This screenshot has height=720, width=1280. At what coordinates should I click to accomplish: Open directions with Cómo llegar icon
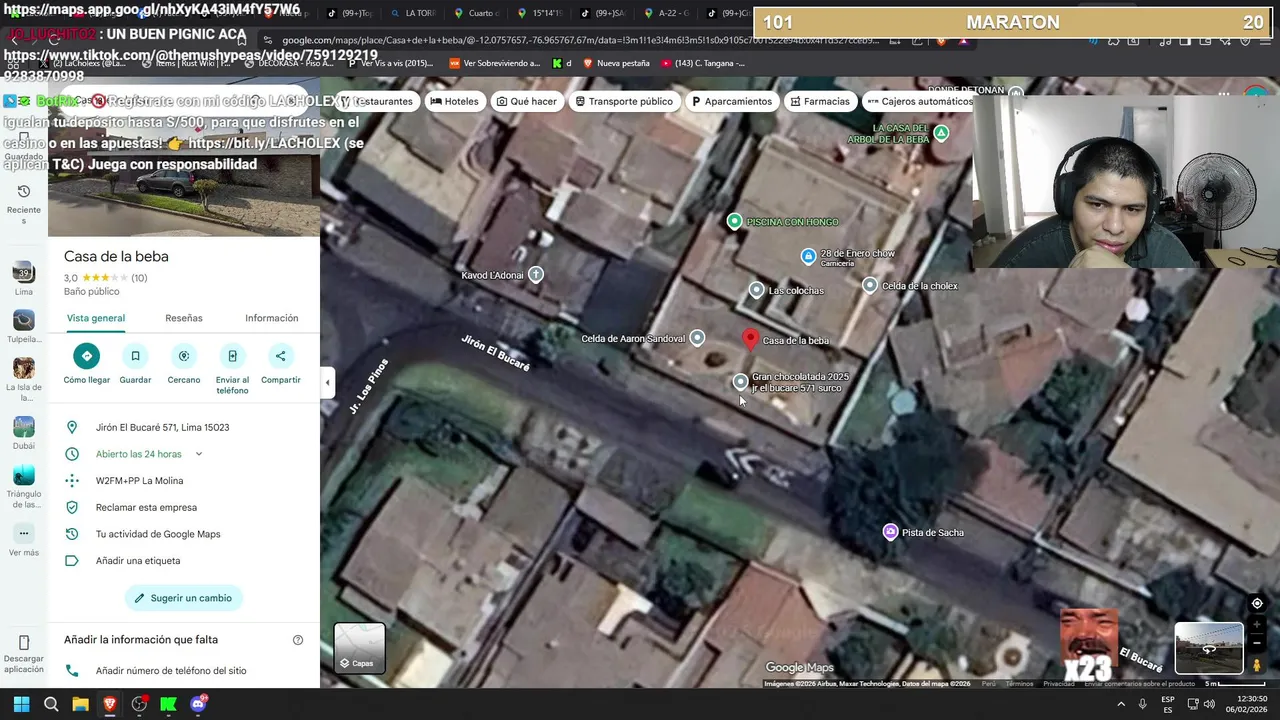coord(86,356)
